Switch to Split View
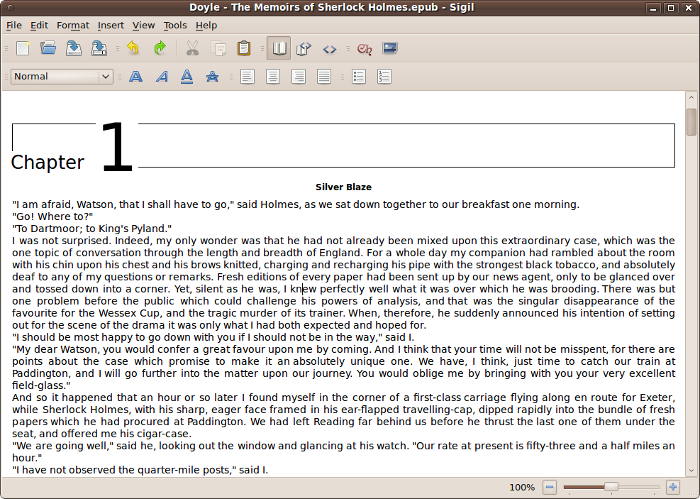 coord(304,48)
